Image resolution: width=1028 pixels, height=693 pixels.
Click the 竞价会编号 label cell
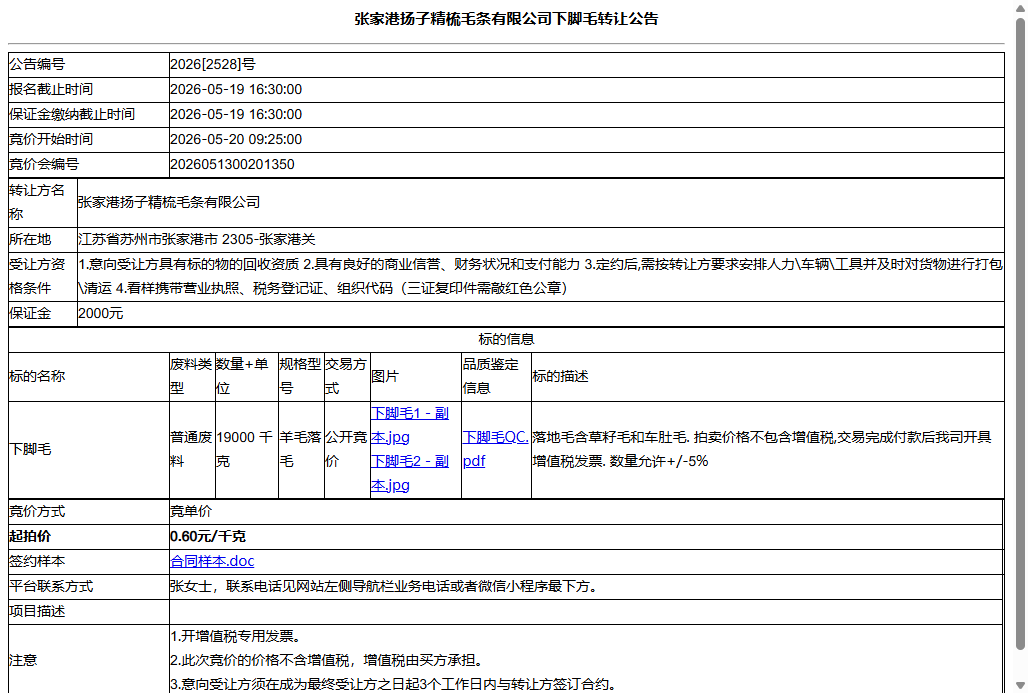coord(89,164)
